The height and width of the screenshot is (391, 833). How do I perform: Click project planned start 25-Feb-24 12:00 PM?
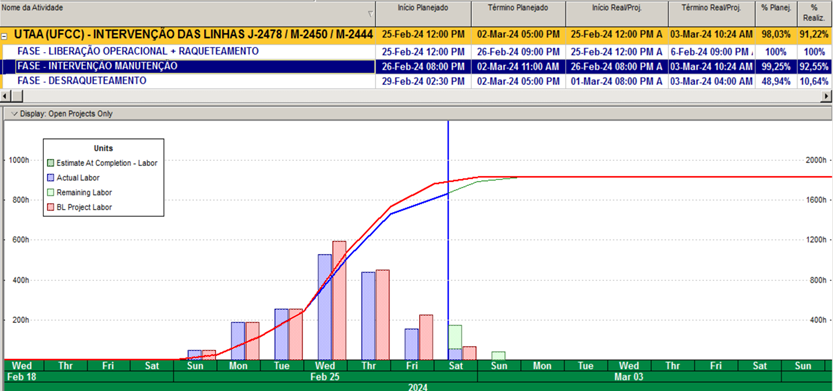coord(423,35)
